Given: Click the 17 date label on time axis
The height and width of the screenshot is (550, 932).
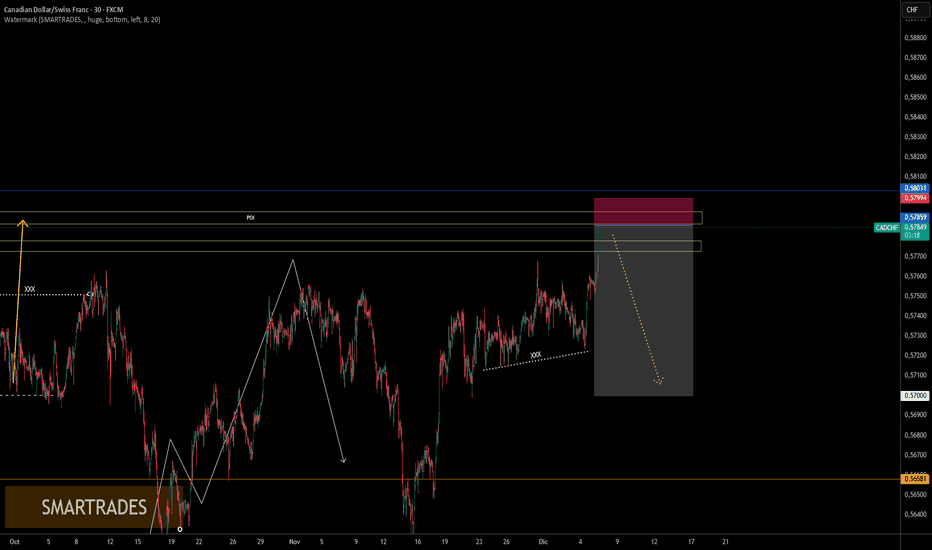Looking at the screenshot, I should point(691,542).
